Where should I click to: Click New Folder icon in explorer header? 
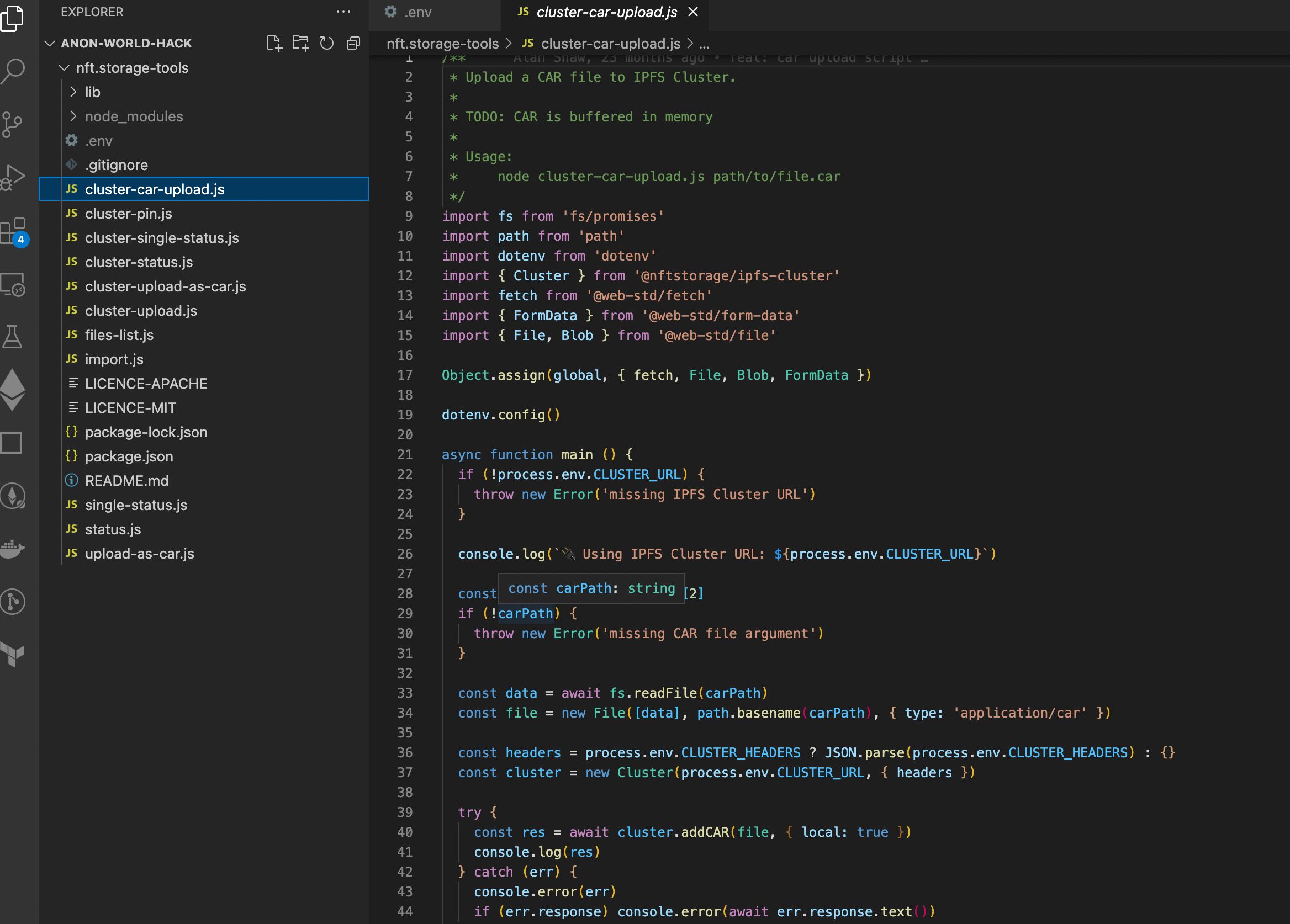point(300,43)
